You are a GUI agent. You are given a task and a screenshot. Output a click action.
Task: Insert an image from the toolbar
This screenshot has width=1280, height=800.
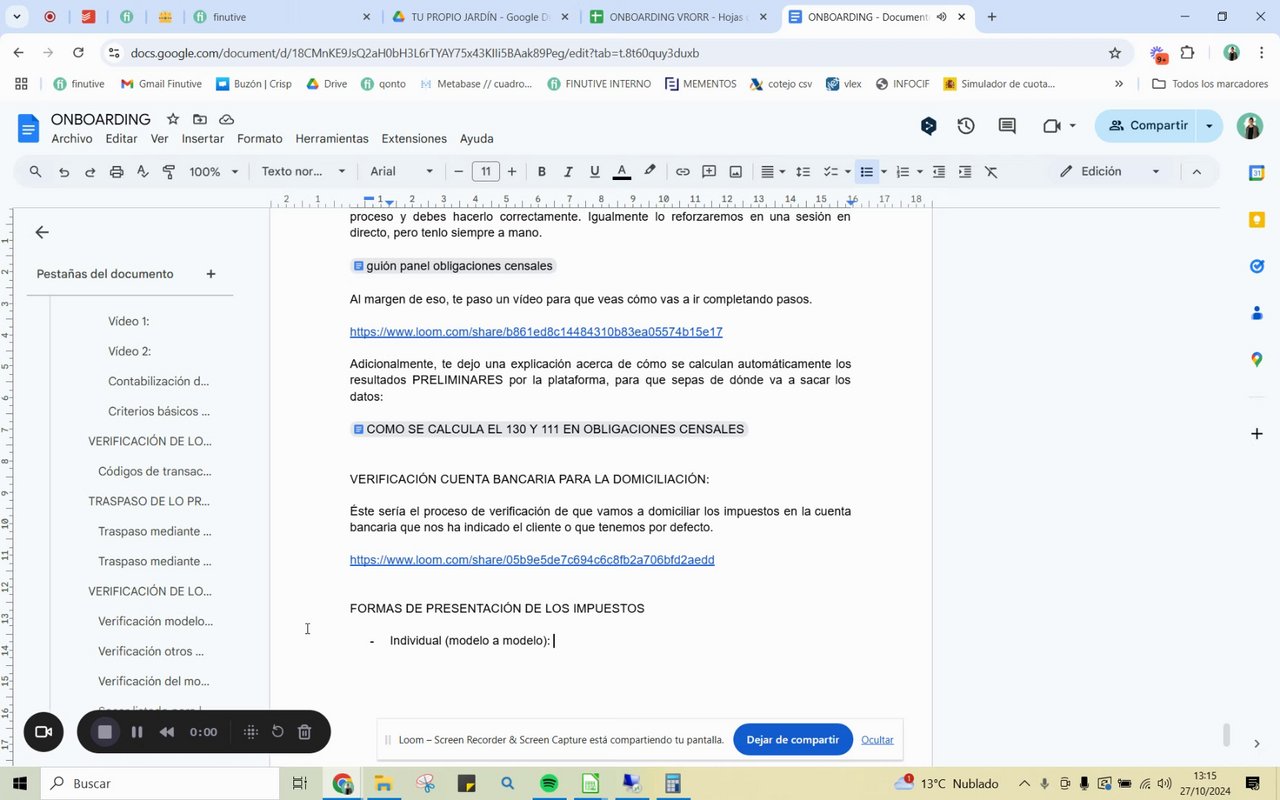(736, 172)
